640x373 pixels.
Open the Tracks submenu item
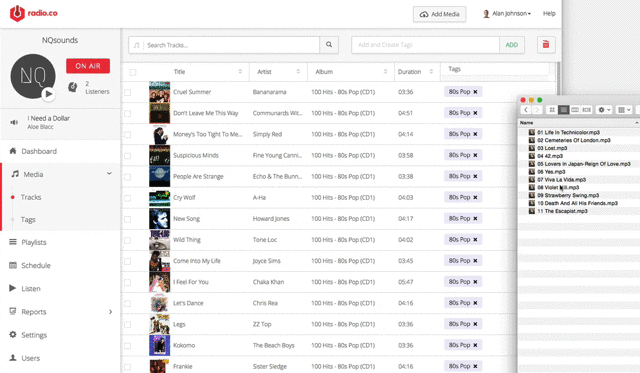31,197
